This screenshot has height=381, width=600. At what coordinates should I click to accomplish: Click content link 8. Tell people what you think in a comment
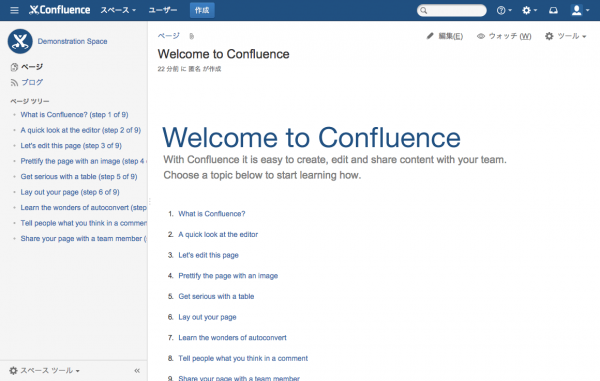[243, 358]
